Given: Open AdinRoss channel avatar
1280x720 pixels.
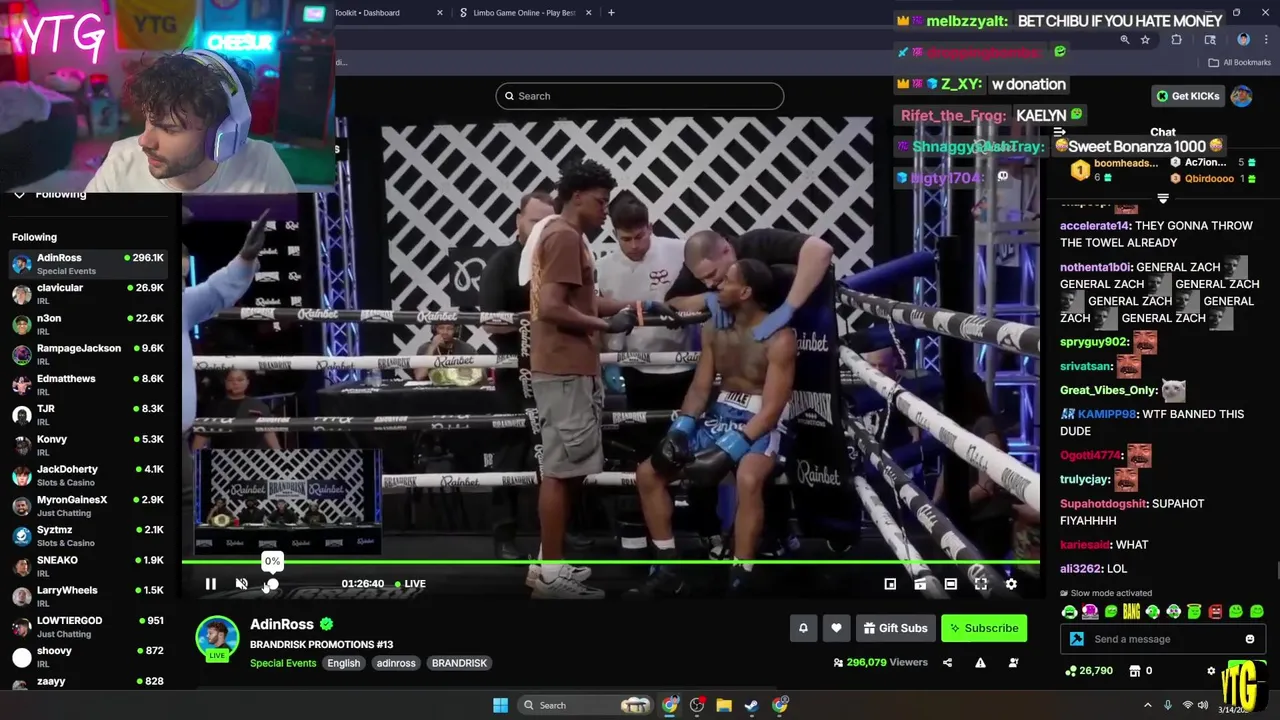Looking at the screenshot, I should [217, 638].
